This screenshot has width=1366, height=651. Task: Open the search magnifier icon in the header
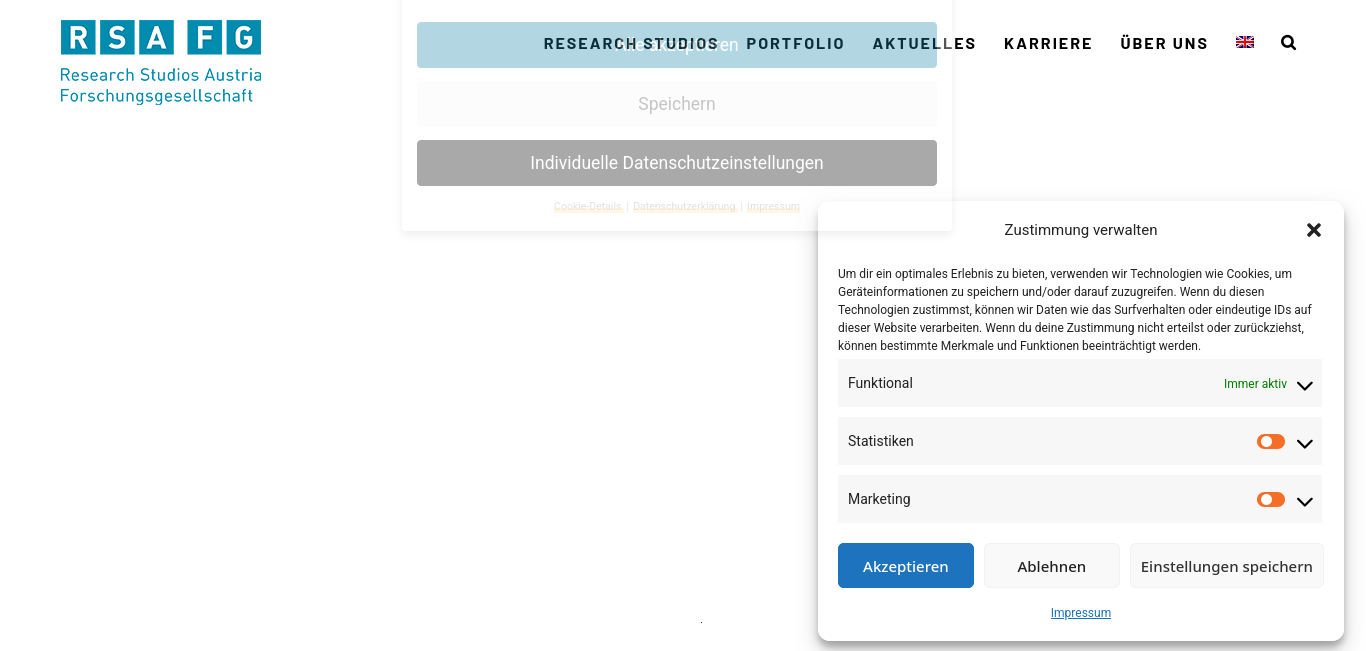pyautogui.click(x=1288, y=43)
